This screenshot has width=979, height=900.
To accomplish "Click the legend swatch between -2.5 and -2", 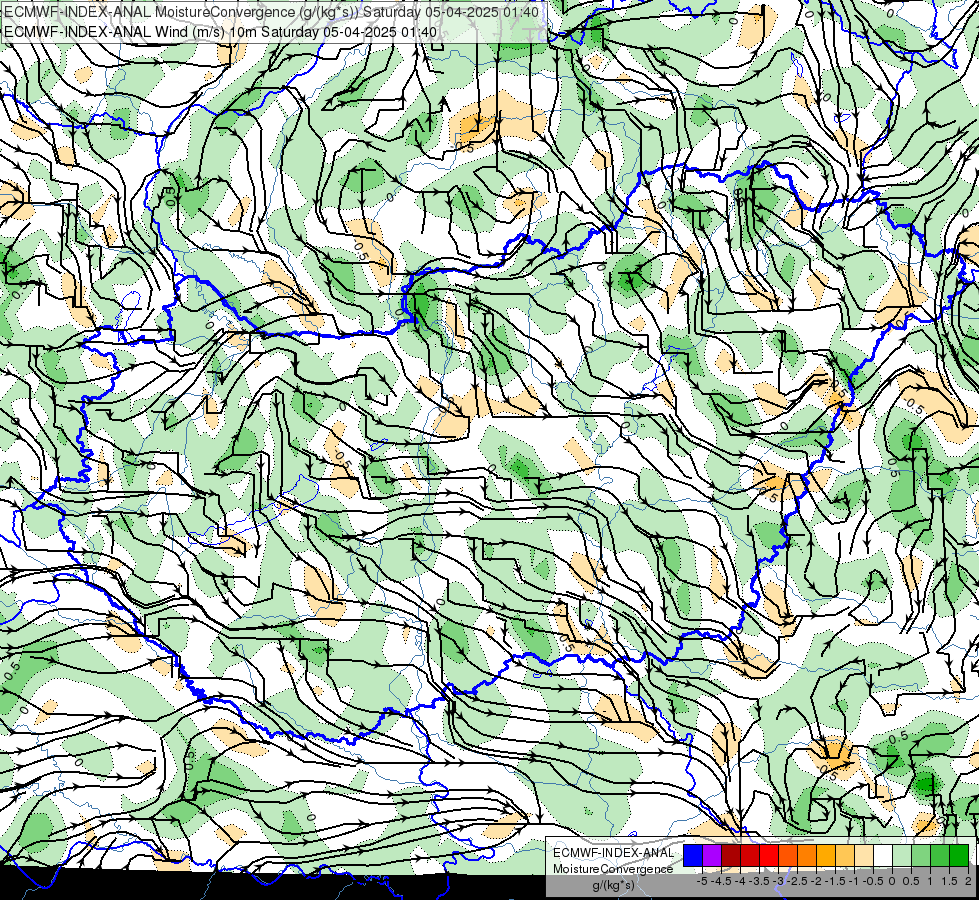I will pos(807,856).
